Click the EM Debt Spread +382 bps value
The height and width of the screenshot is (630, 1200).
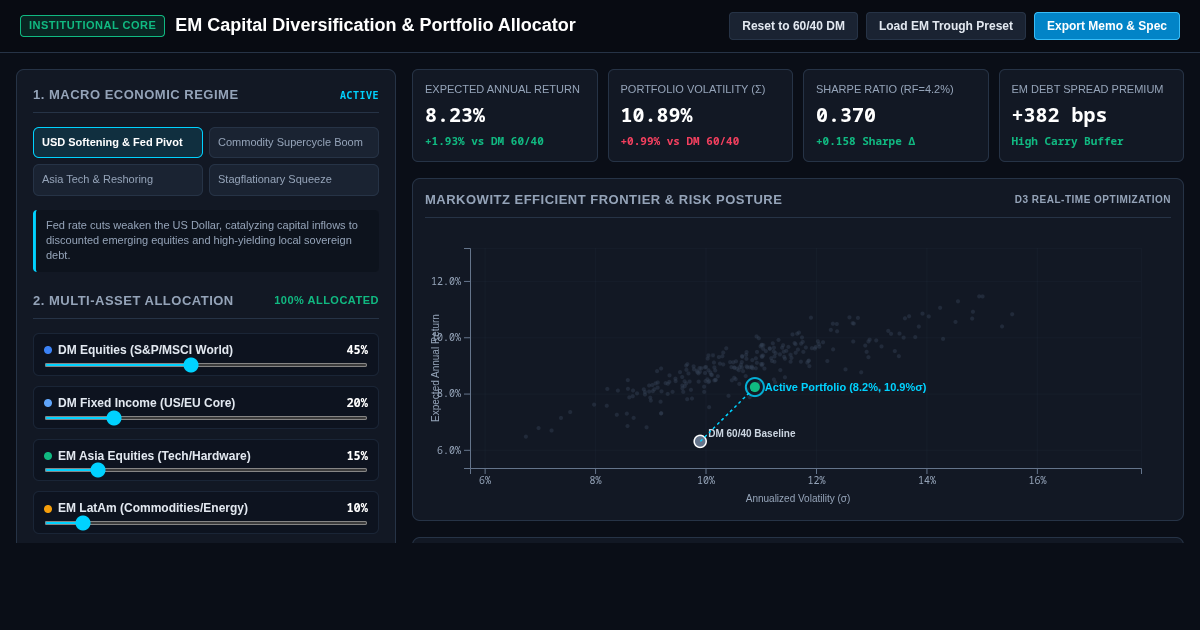click(1059, 115)
